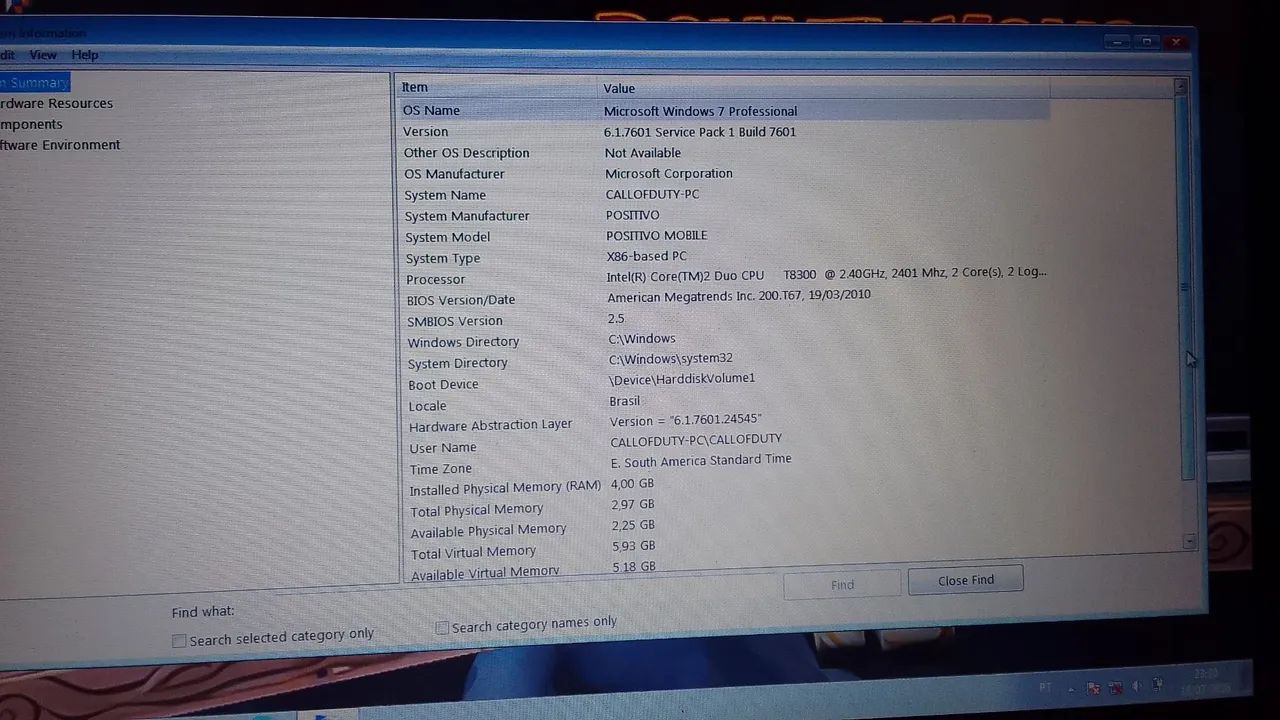The height and width of the screenshot is (720, 1280).
Task: Click value 6.1.7601 Service Pack 1 Build 7601
Action: [700, 132]
